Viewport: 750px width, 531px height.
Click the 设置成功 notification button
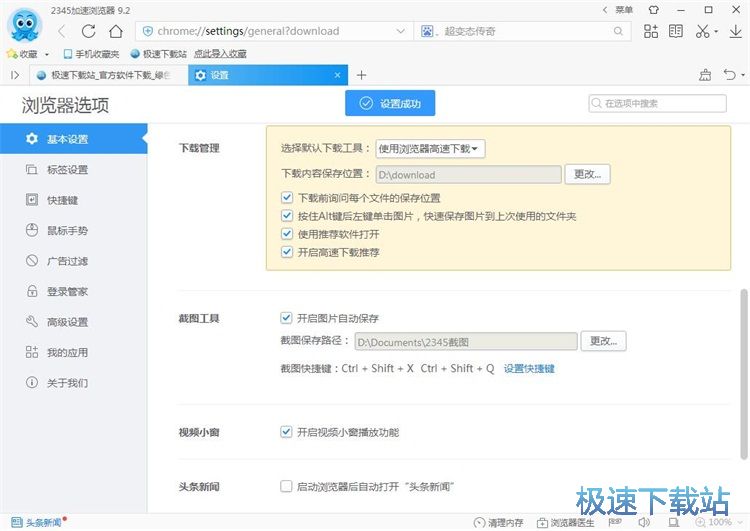click(390, 103)
